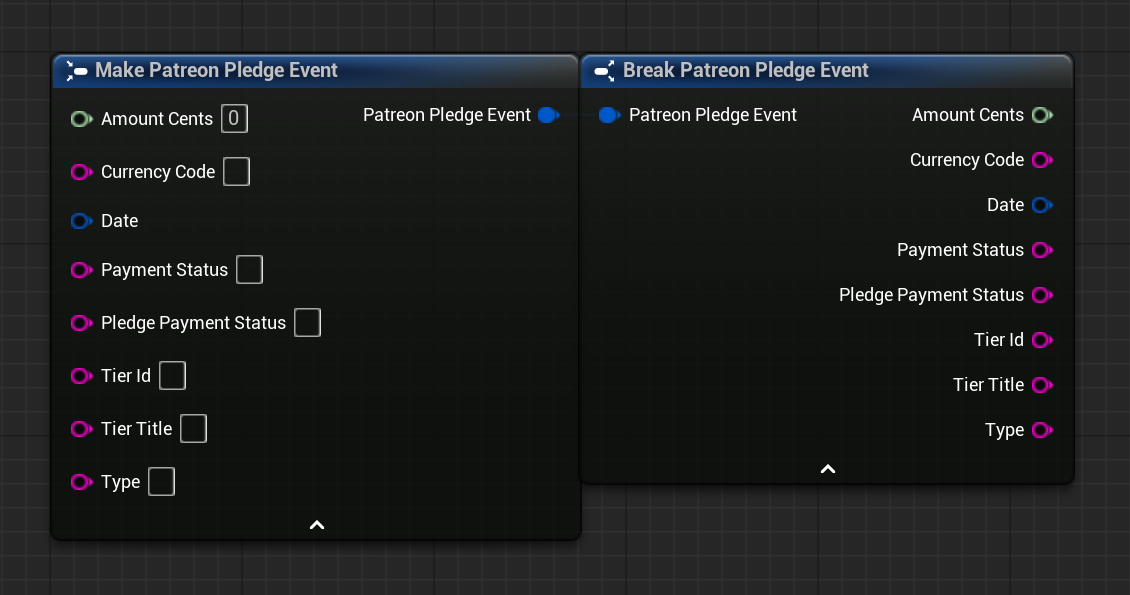The height and width of the screenshot is (595, 1130).
Task: Click the Patreon Pledge Event output pin
Action: (x=548, y=115)
